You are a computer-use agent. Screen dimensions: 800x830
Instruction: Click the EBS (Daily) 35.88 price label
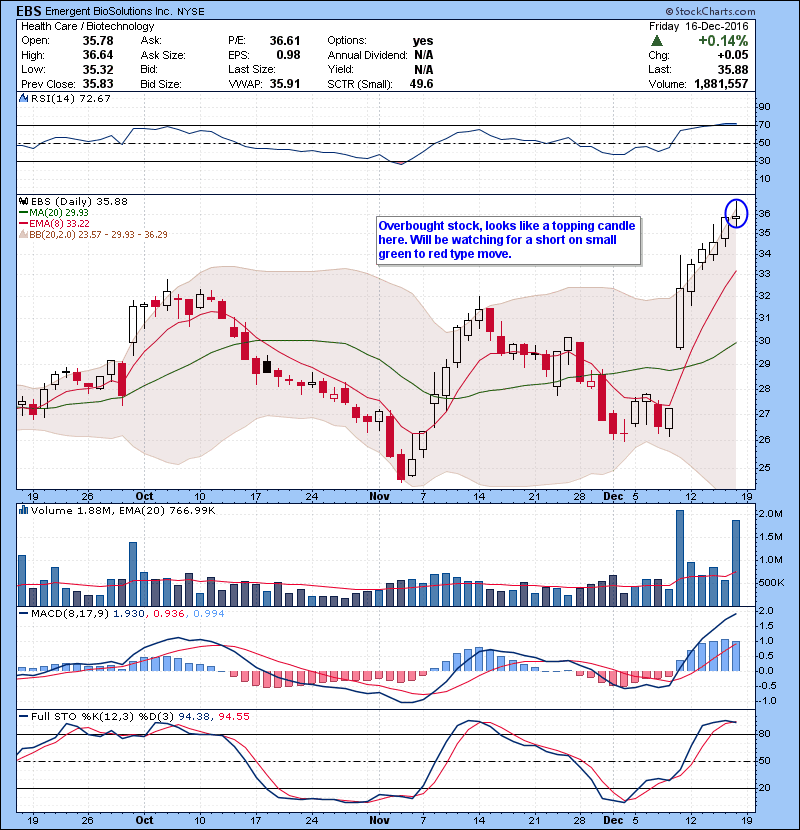[x=79, y=201]
